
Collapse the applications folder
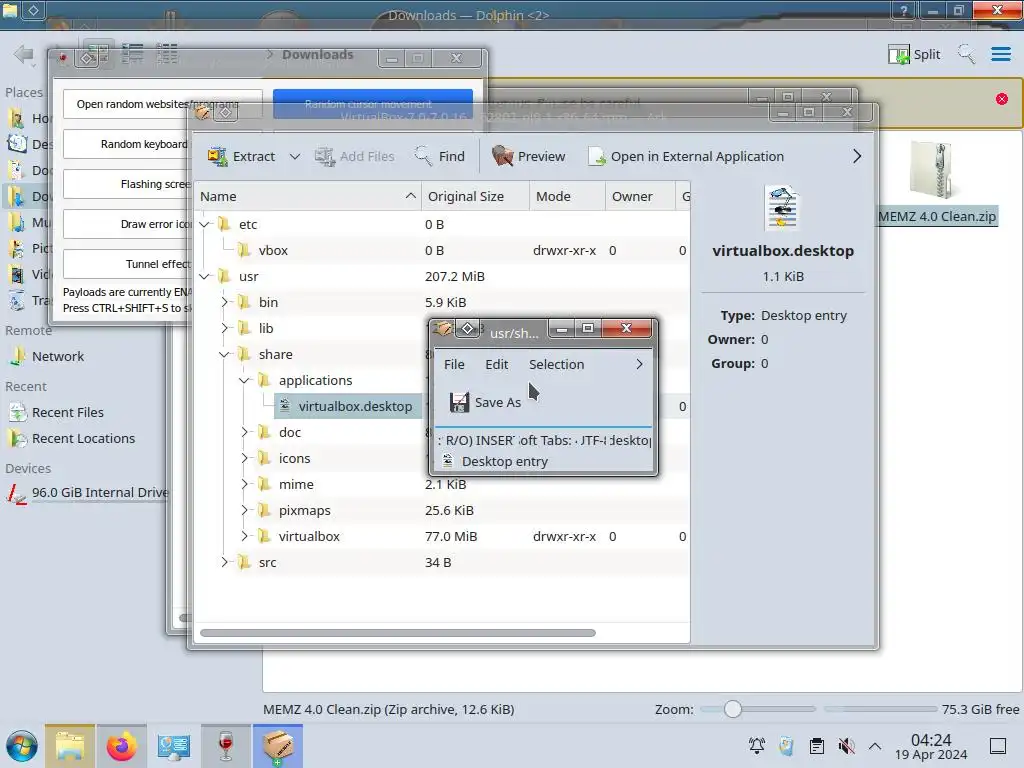click(x=244, y=380)
